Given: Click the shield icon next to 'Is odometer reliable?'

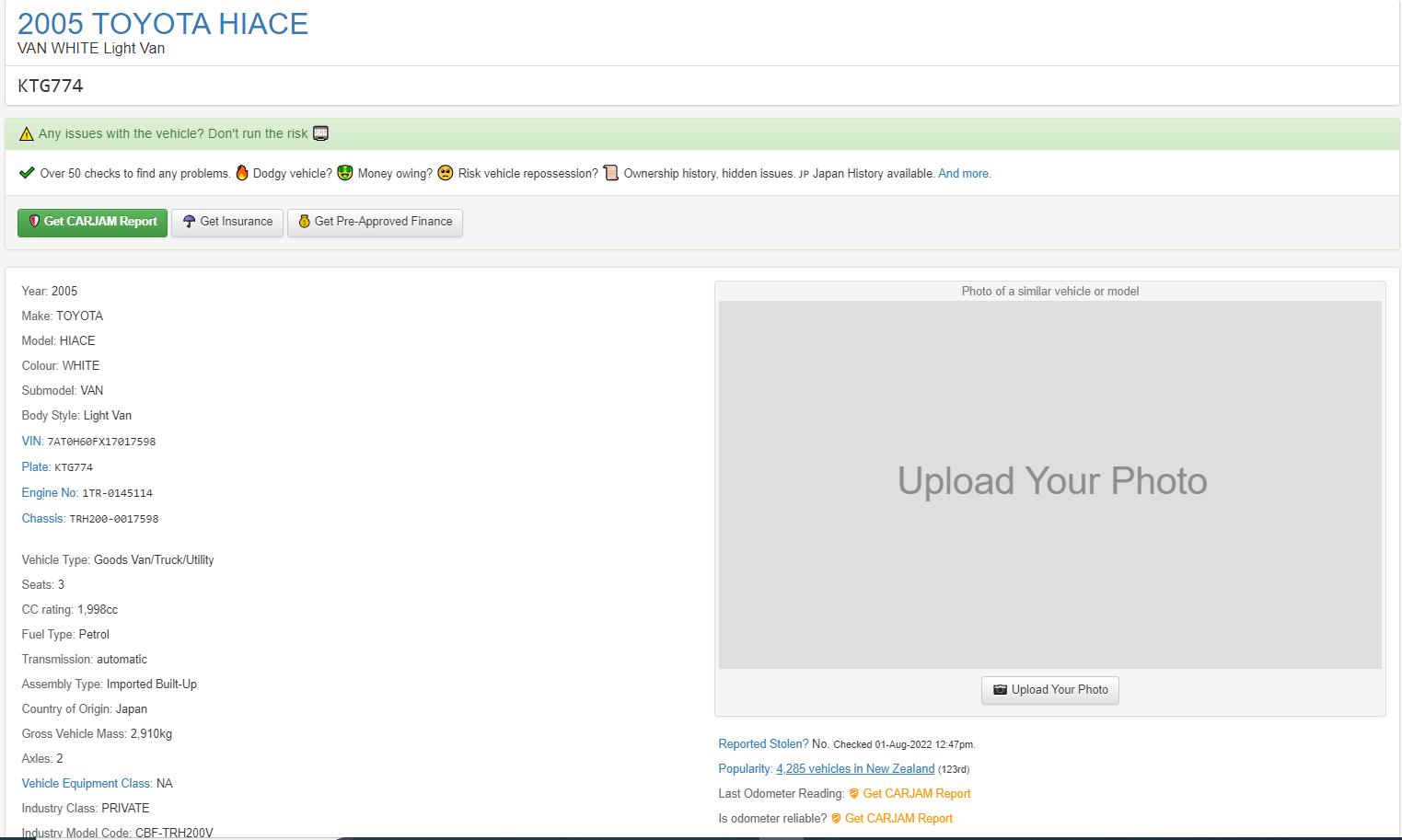Looking at the screenshot, I should [836, 819].
